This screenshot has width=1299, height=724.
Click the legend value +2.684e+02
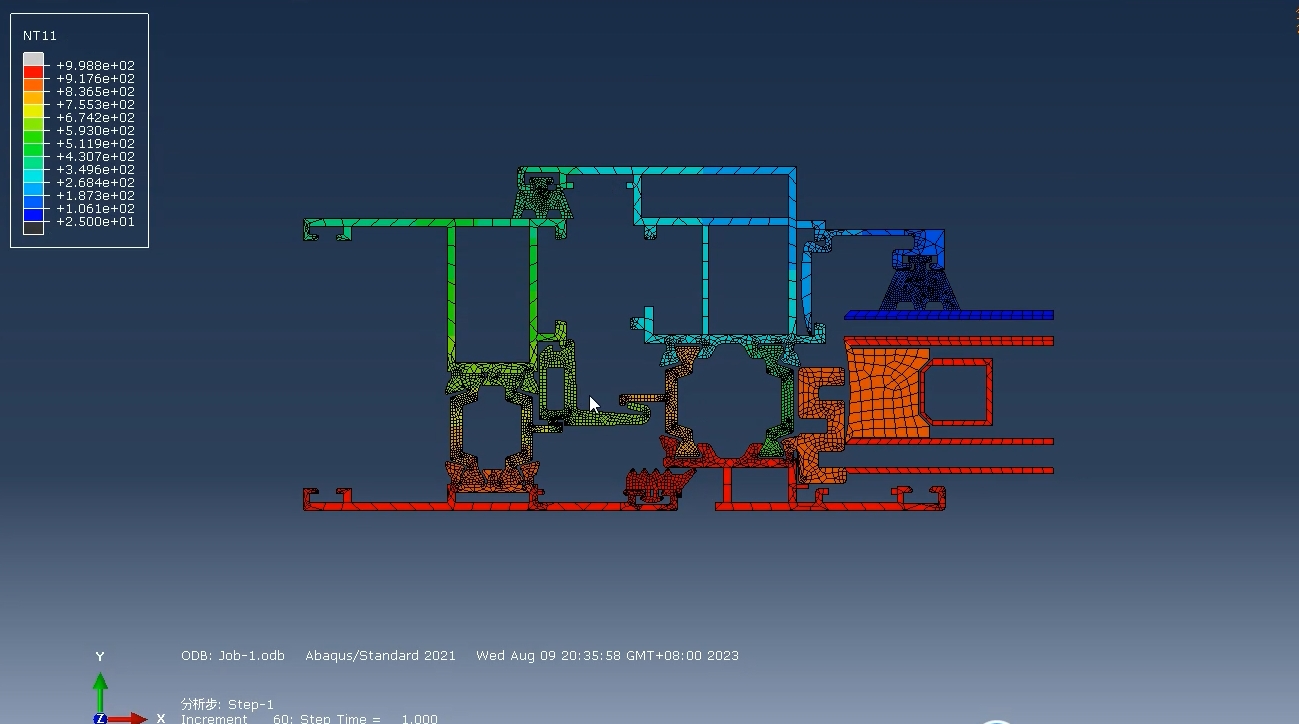click(95, 183)
